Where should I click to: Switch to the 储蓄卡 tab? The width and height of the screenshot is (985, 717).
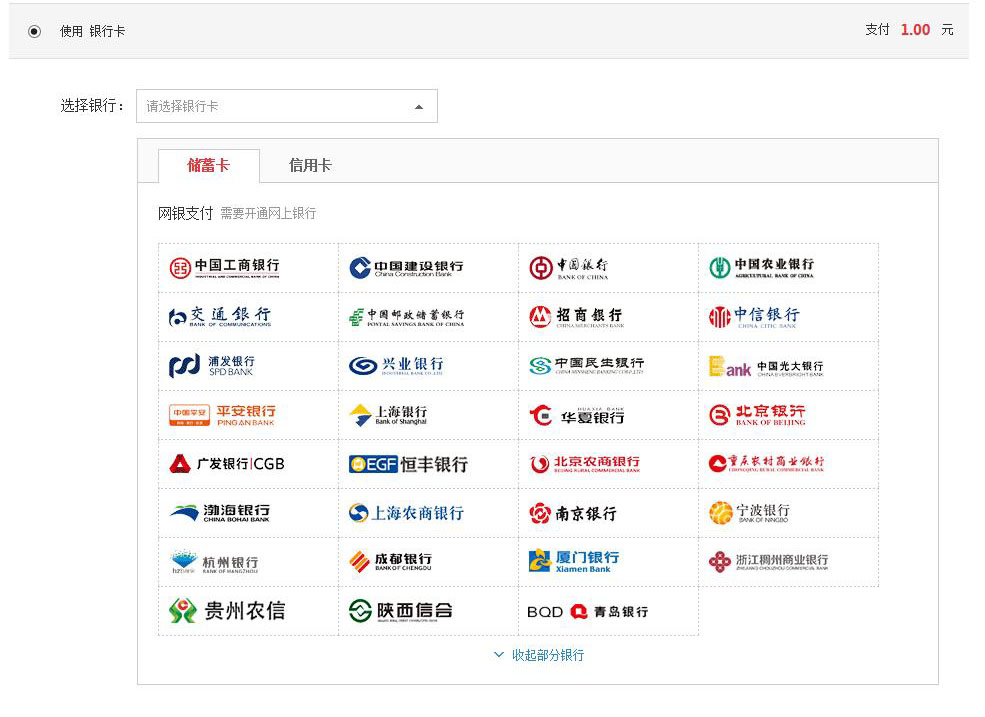(x=208, y=166)
